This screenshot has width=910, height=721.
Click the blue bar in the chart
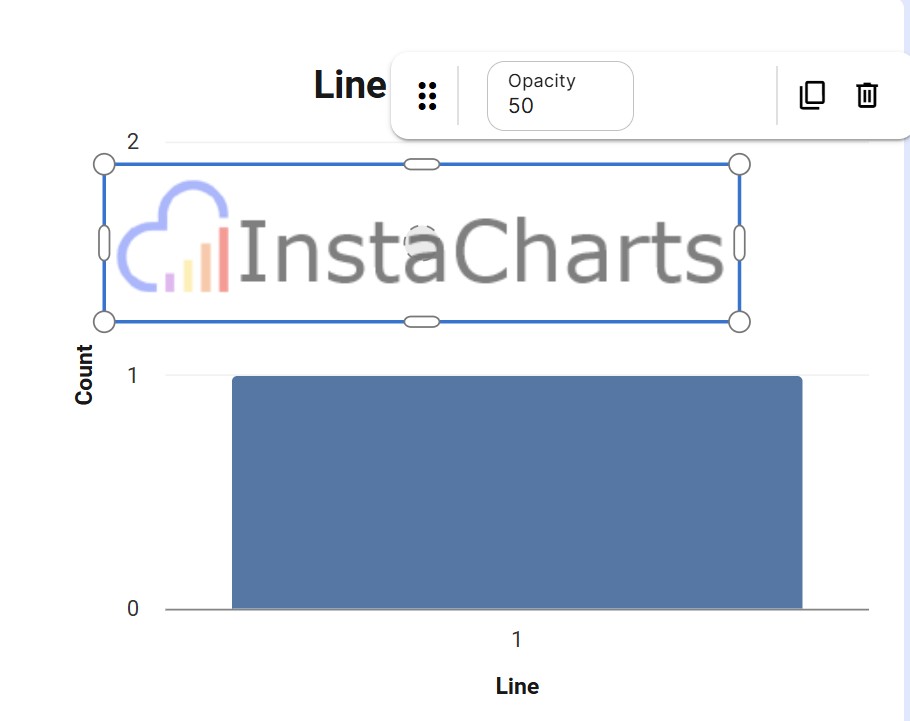517,492
